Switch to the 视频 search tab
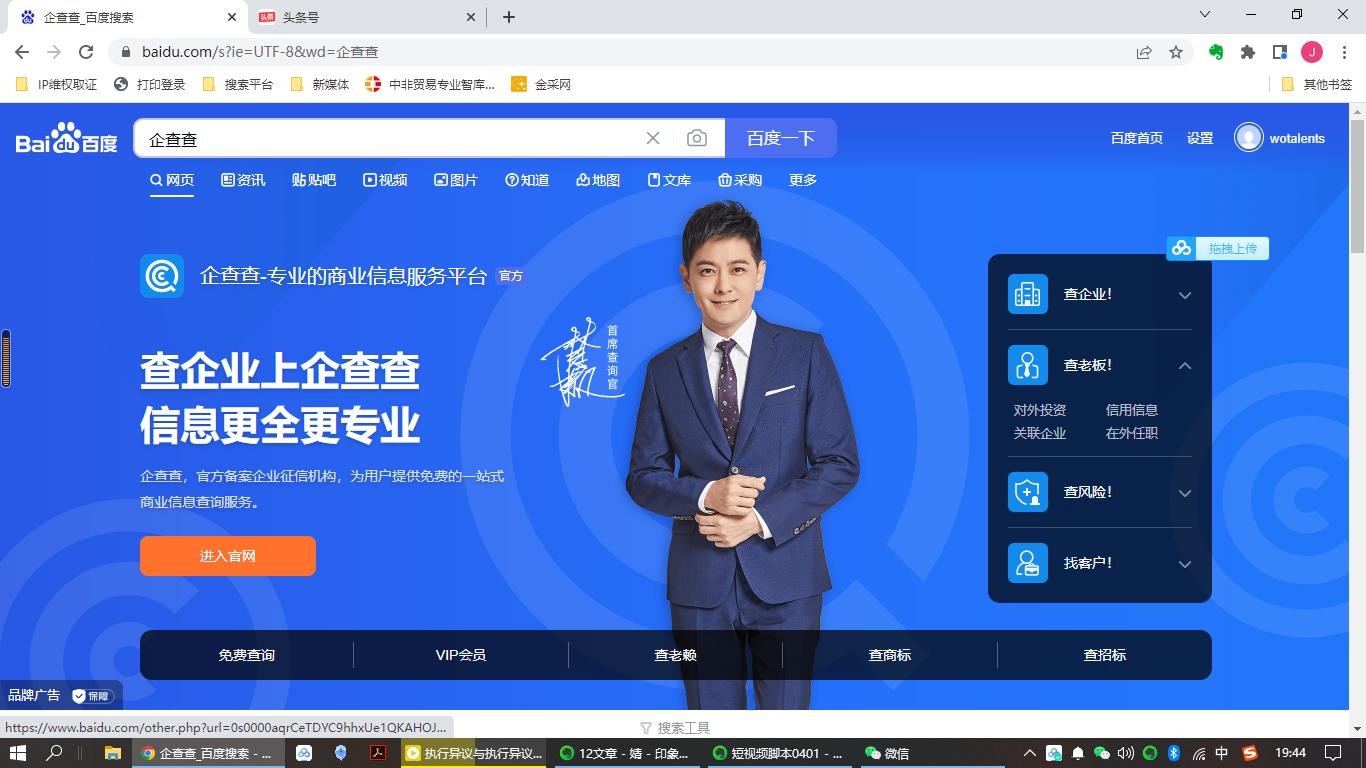1366x768 pixels. 385,180
